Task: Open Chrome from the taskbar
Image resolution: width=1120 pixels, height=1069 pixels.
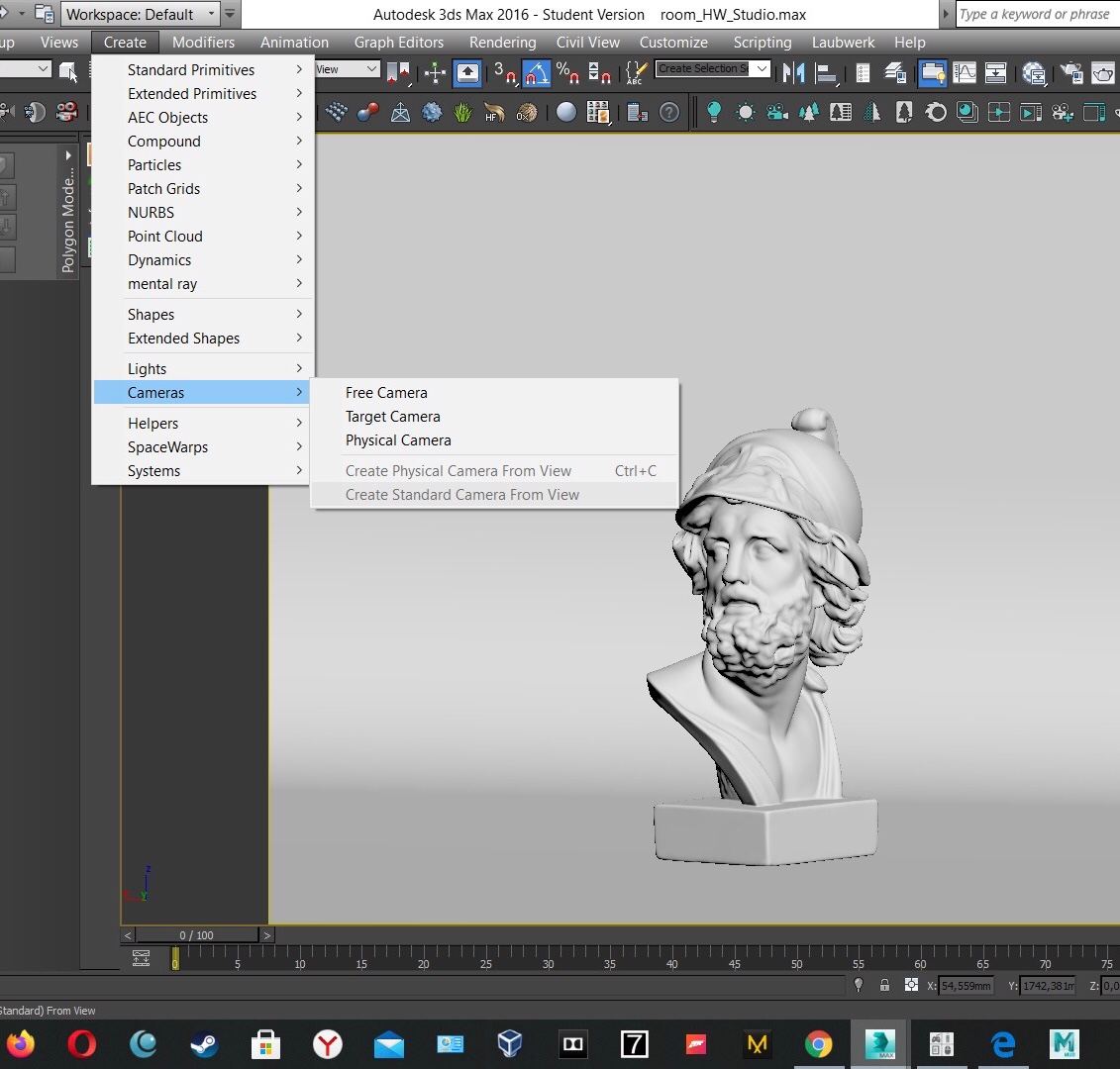Action: tap(819, 1044)
